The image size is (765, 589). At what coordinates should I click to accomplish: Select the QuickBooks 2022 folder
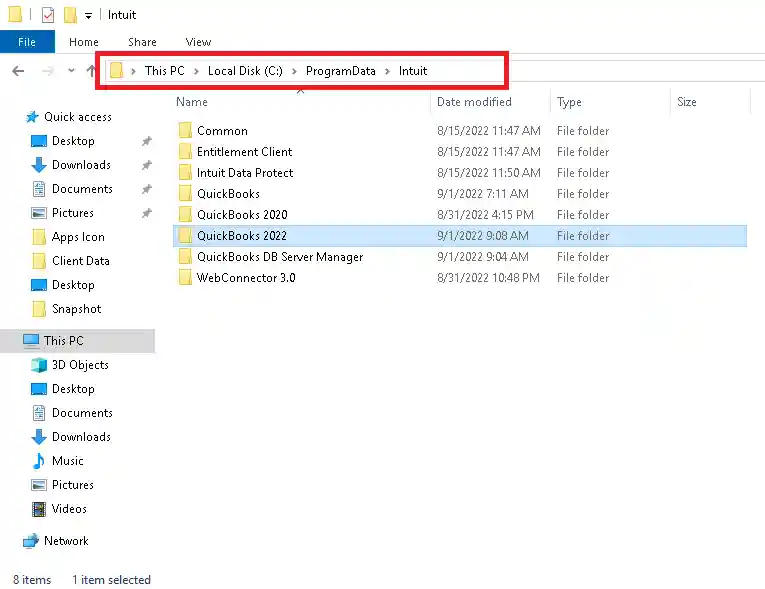point(460,236)
